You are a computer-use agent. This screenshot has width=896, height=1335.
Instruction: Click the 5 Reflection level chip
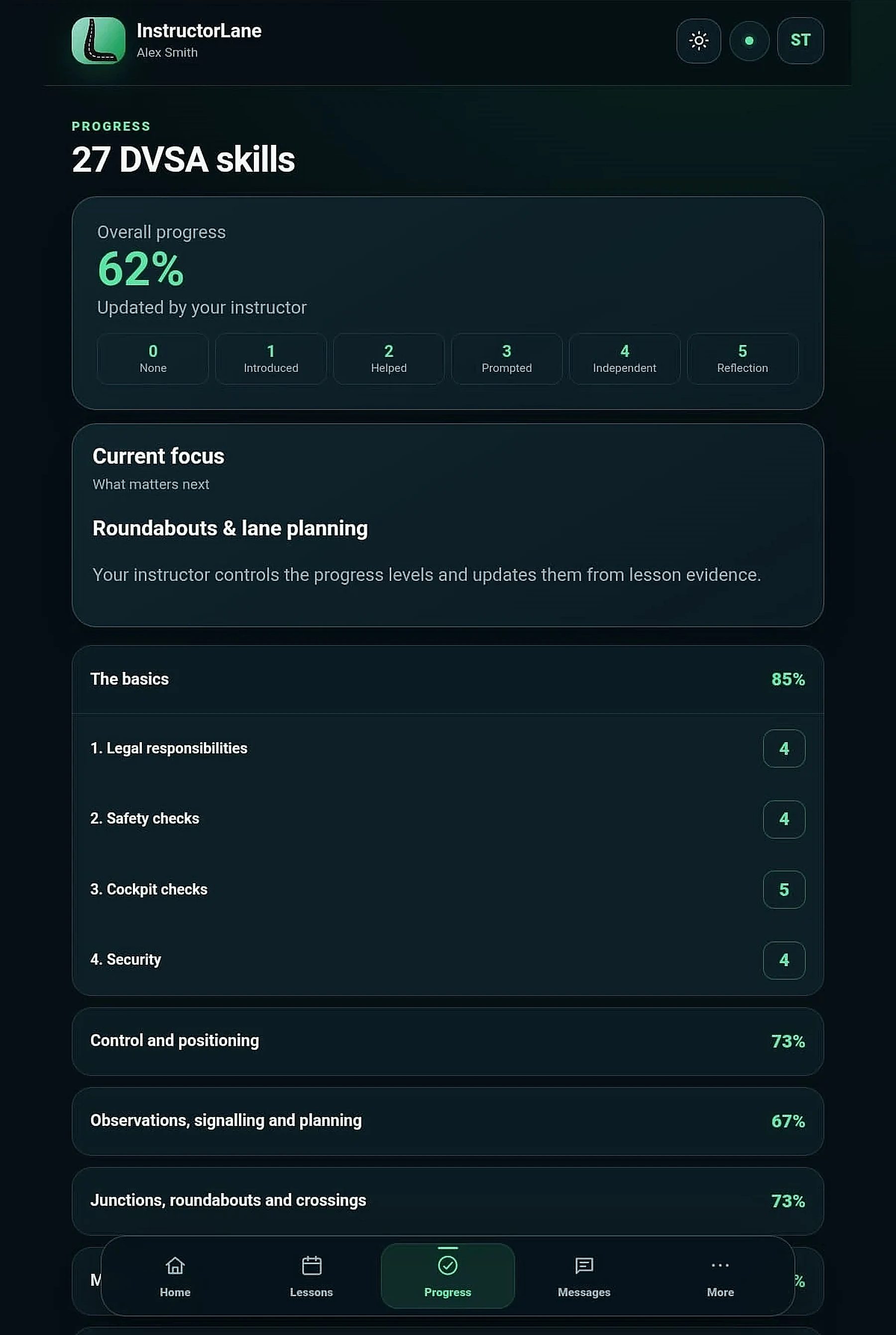742,359
